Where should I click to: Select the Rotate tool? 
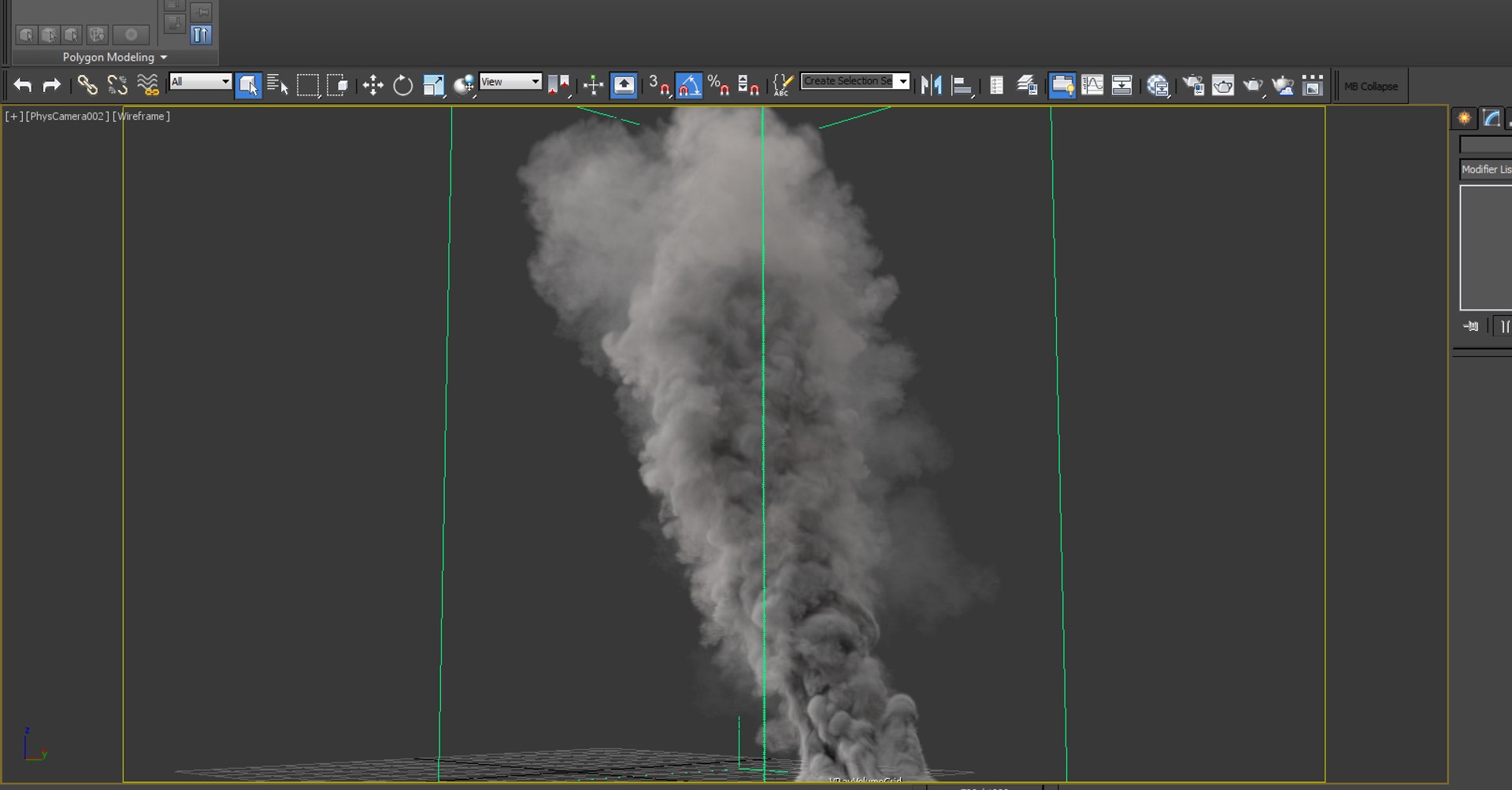(402, 85)
